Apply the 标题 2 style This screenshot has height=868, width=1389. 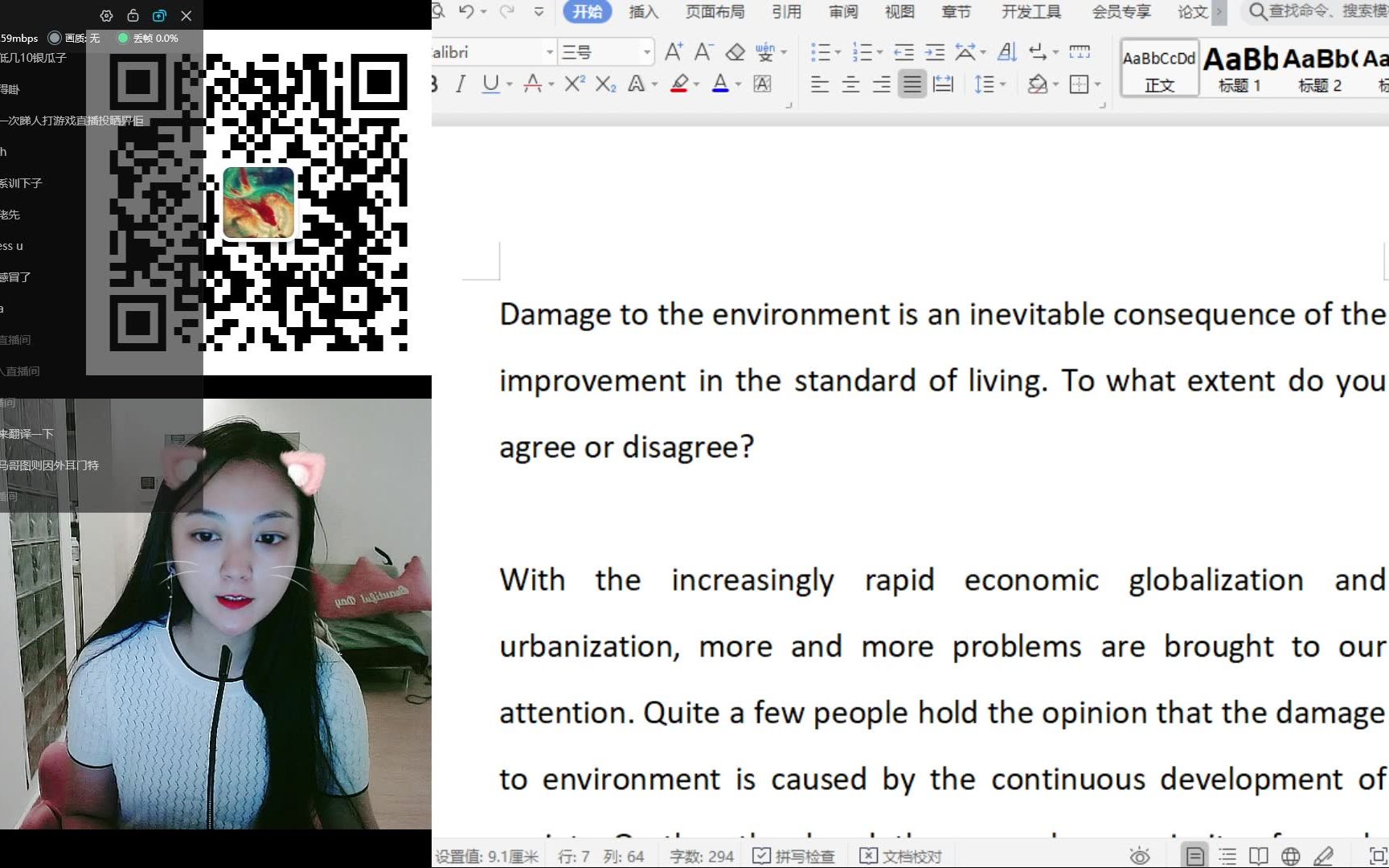(x=1320, y=68)
